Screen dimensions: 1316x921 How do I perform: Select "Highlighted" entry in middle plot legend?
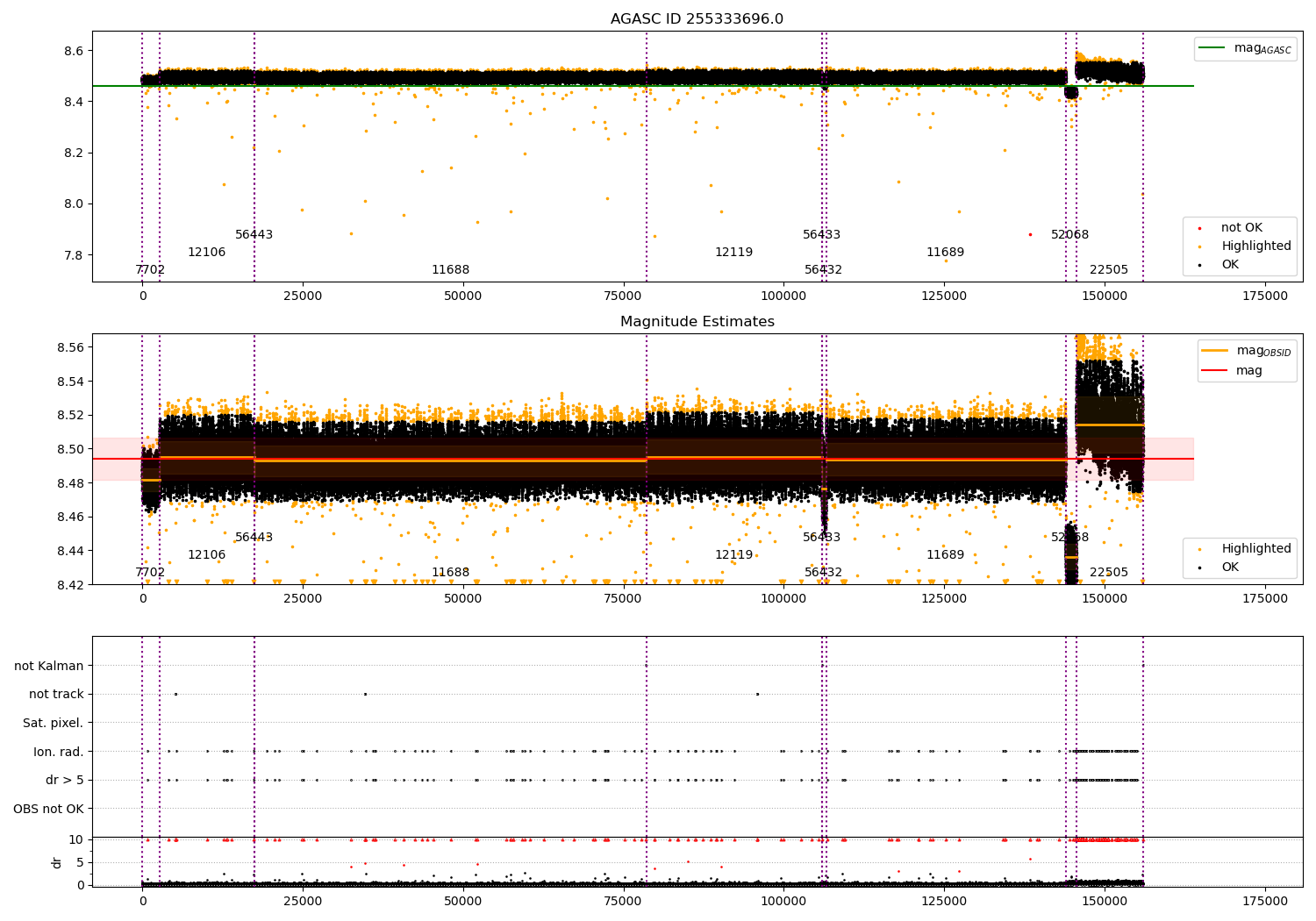[1256, 549]
